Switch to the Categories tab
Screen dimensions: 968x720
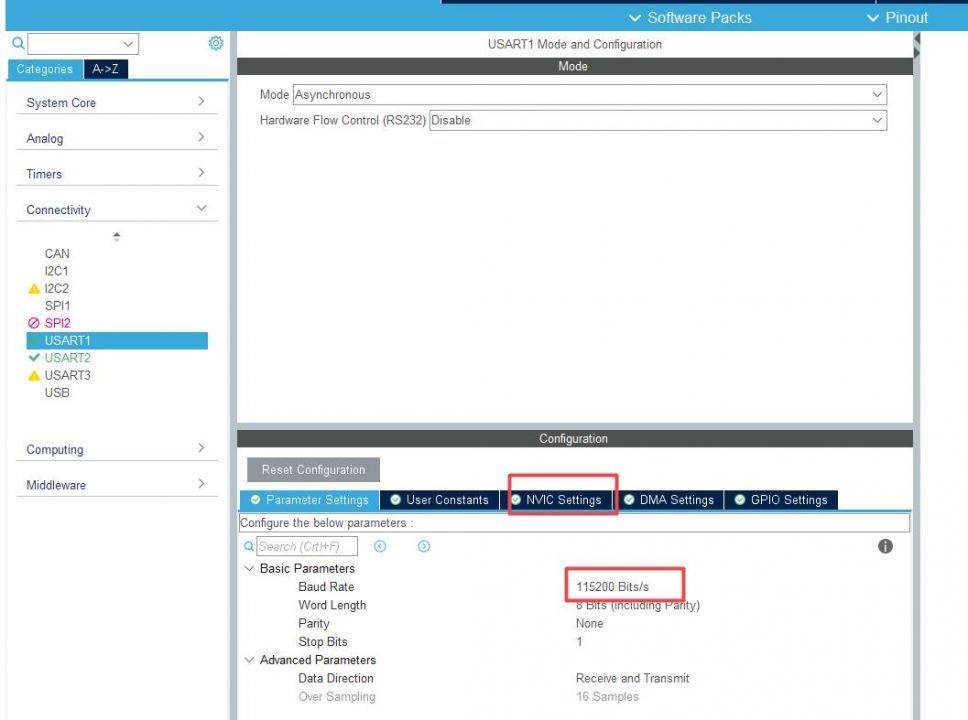(44, 69)
